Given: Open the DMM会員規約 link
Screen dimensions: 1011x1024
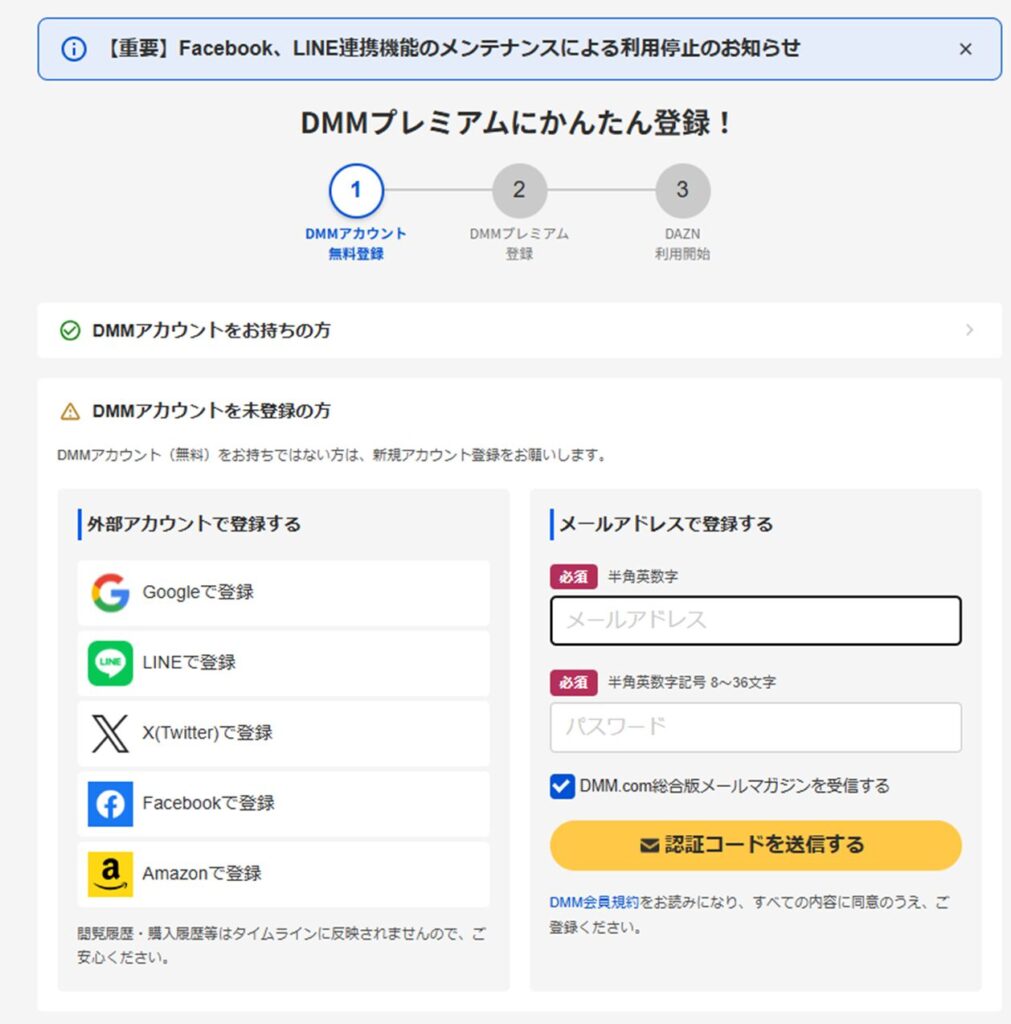Looking at the screenshot, I should pos(594,902).
